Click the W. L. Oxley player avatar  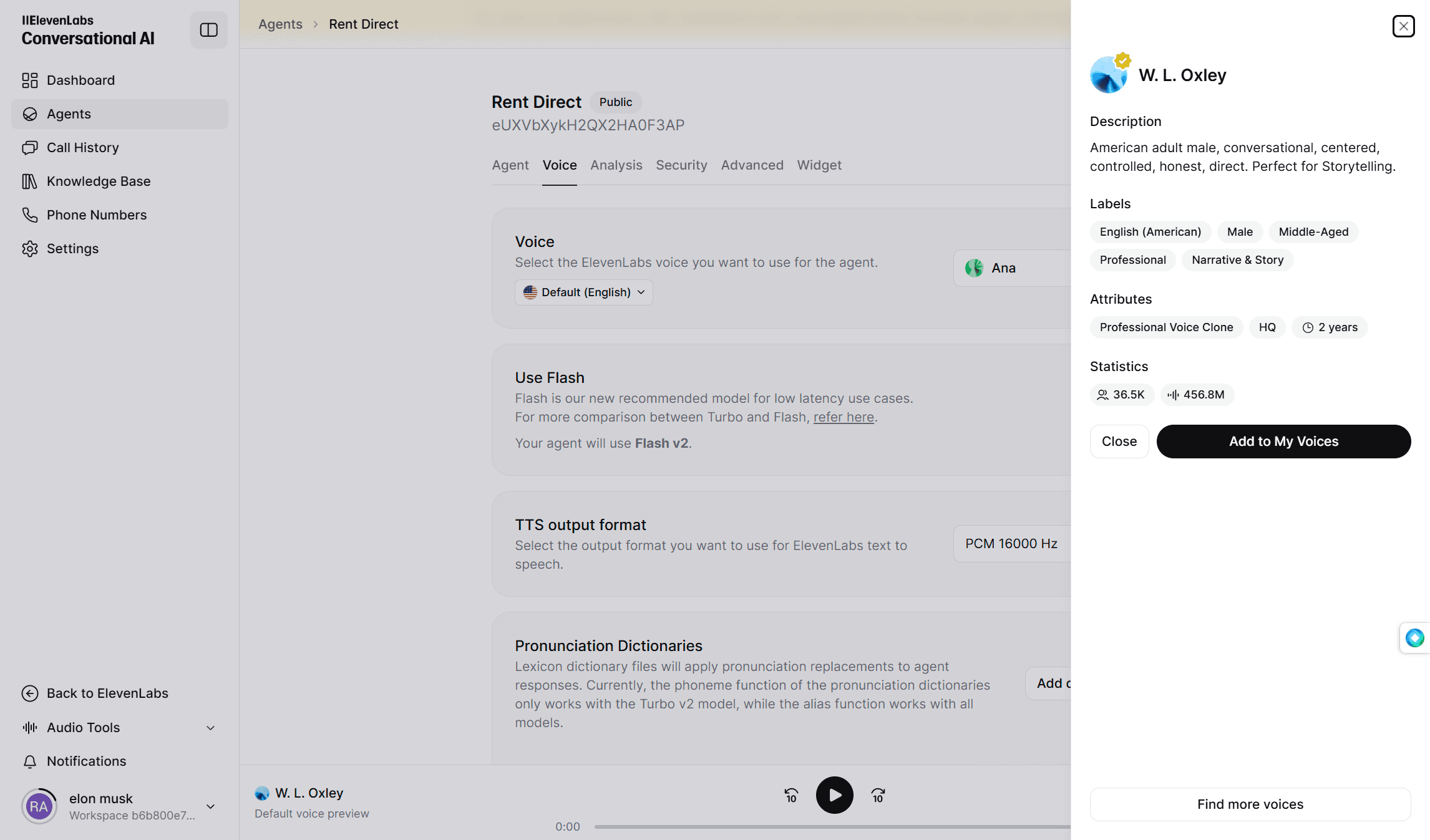tap(262, 793)
